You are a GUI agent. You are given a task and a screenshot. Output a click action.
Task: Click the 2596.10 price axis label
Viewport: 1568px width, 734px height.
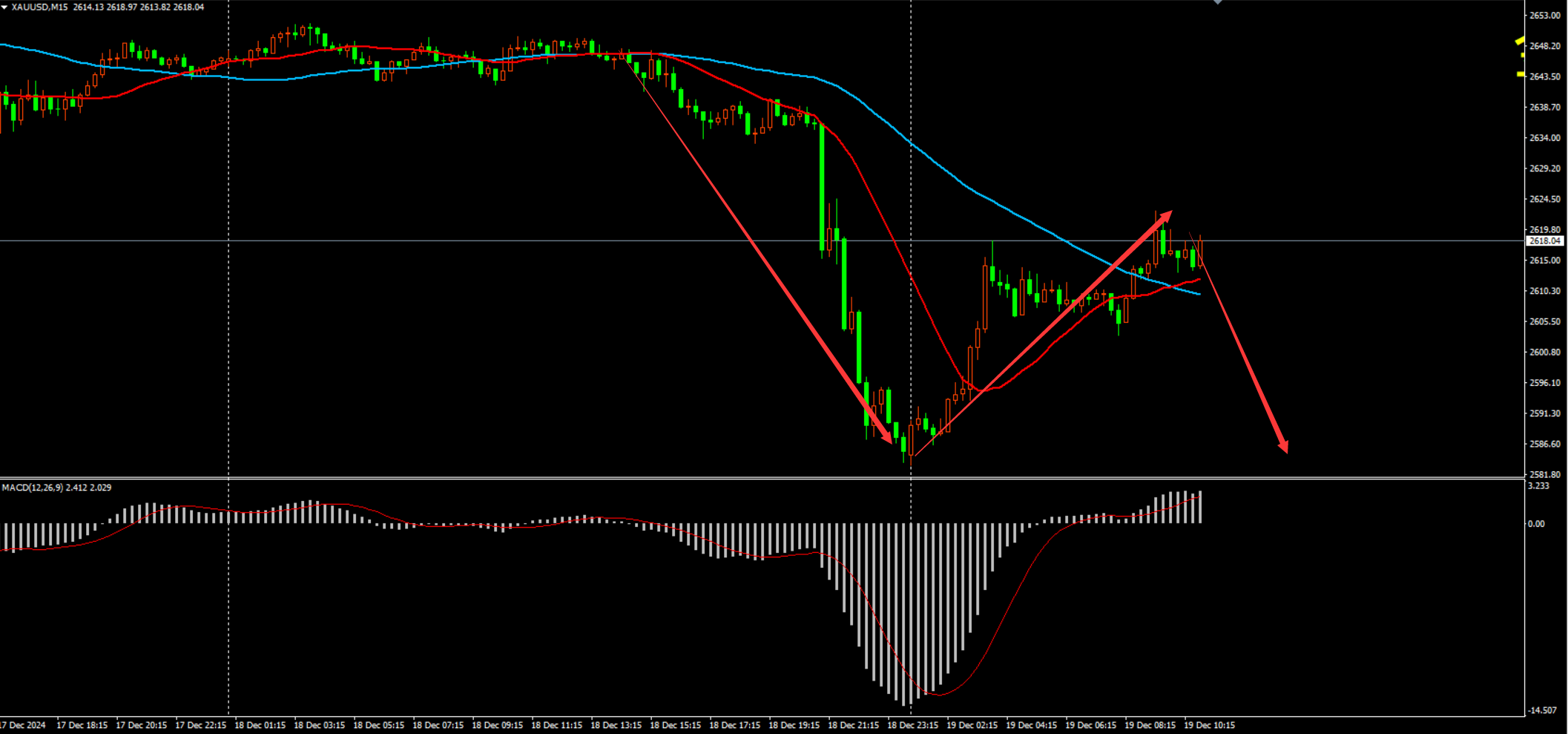click(1545, 383)
